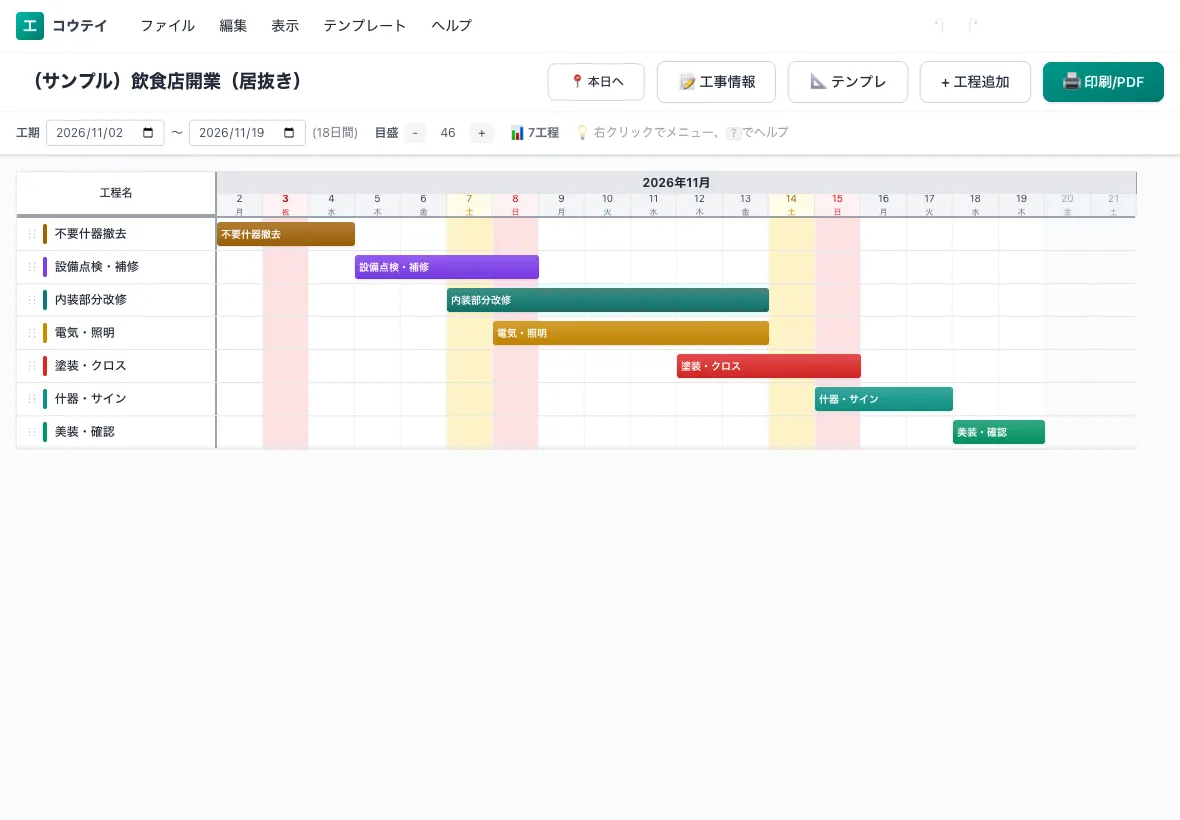This screenshot has height=820, width=1180.
Task: Select the 美装・確認 row name
Action: click(84, 433)
